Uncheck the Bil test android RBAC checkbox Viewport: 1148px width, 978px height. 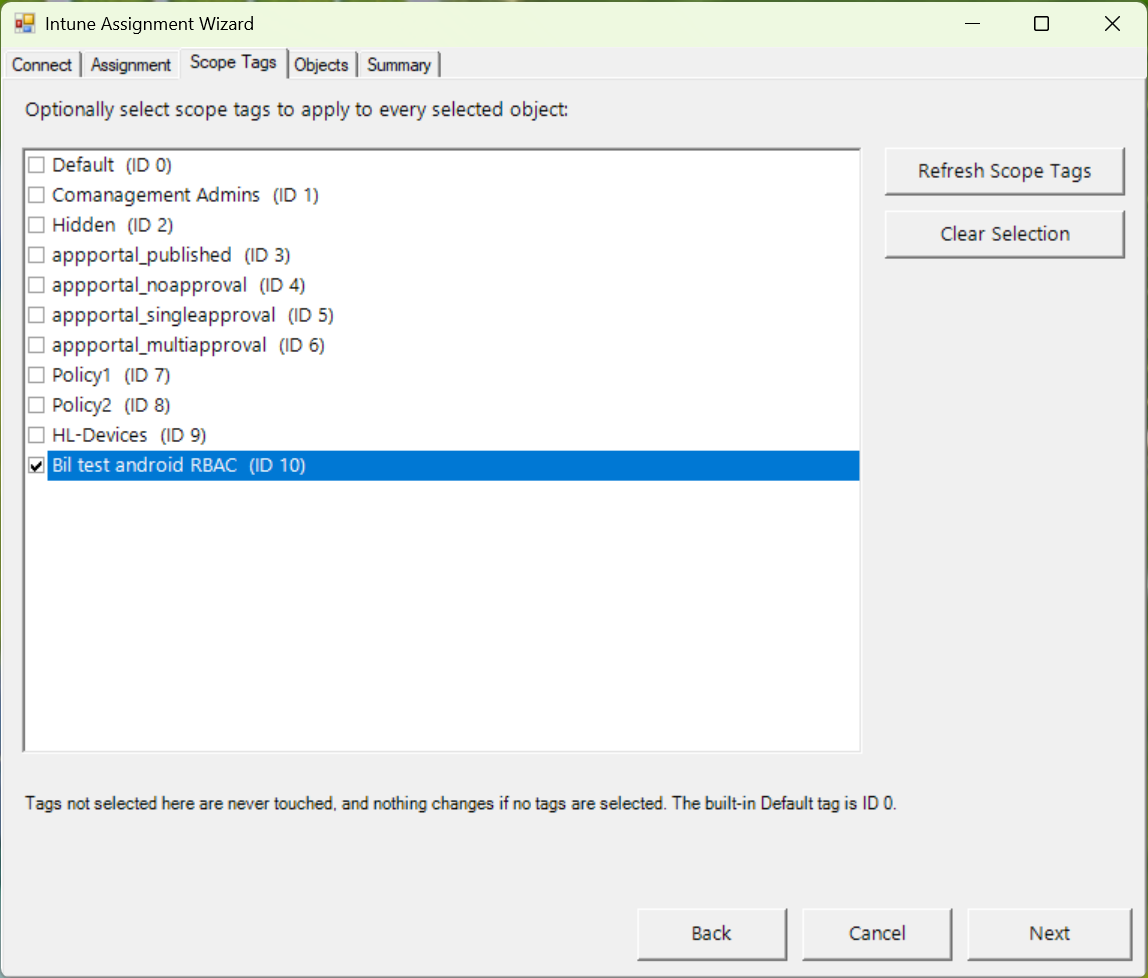(37, 465)
